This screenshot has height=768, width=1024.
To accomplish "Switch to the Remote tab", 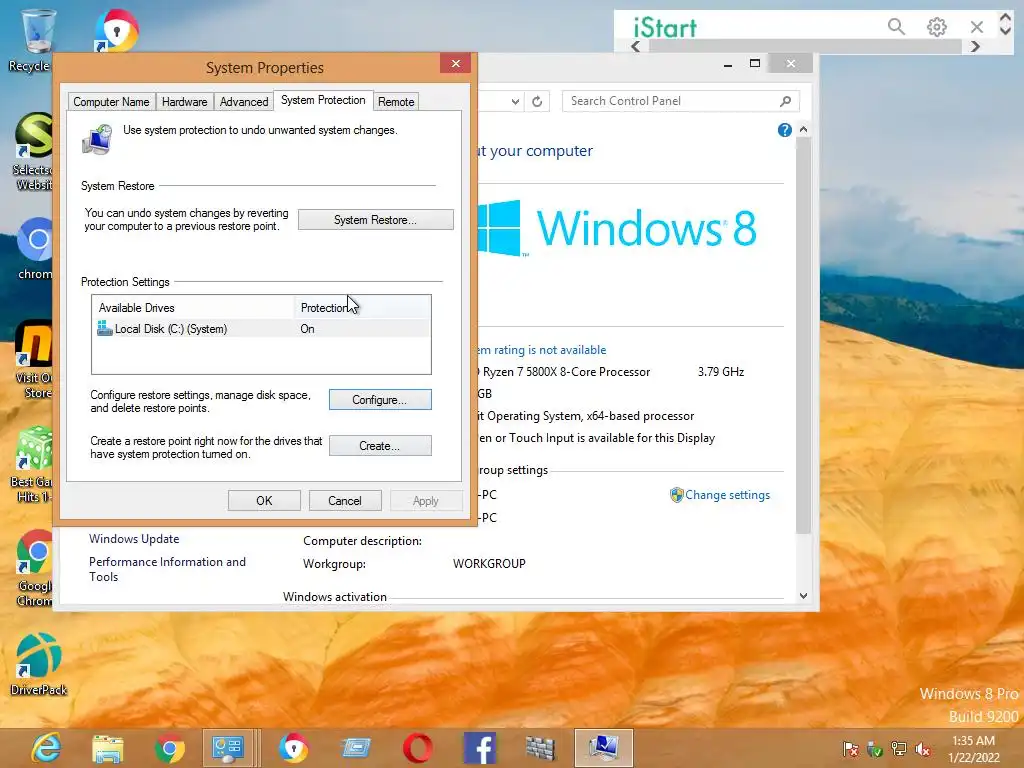I will tap(396, 102).
